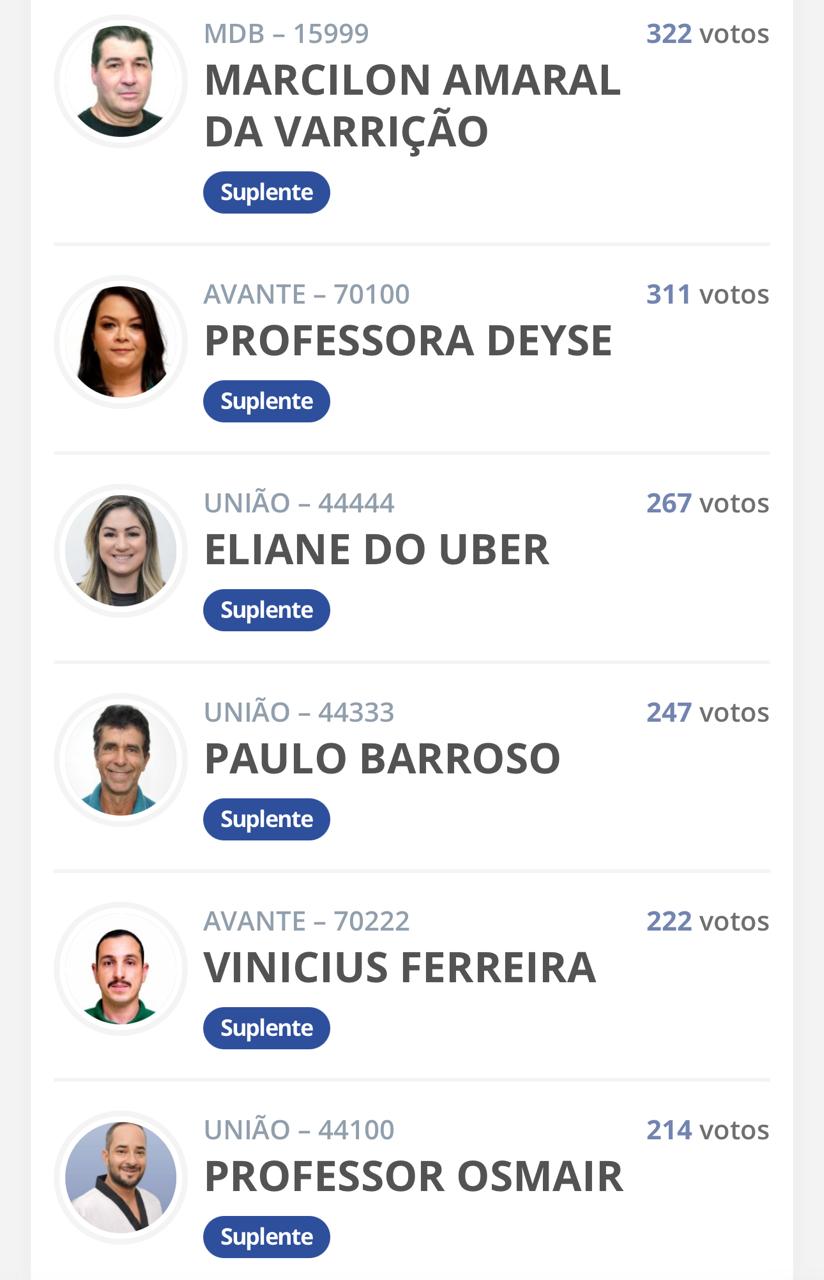Click the Suplente badge under Professora Deyse

[267, 401]
